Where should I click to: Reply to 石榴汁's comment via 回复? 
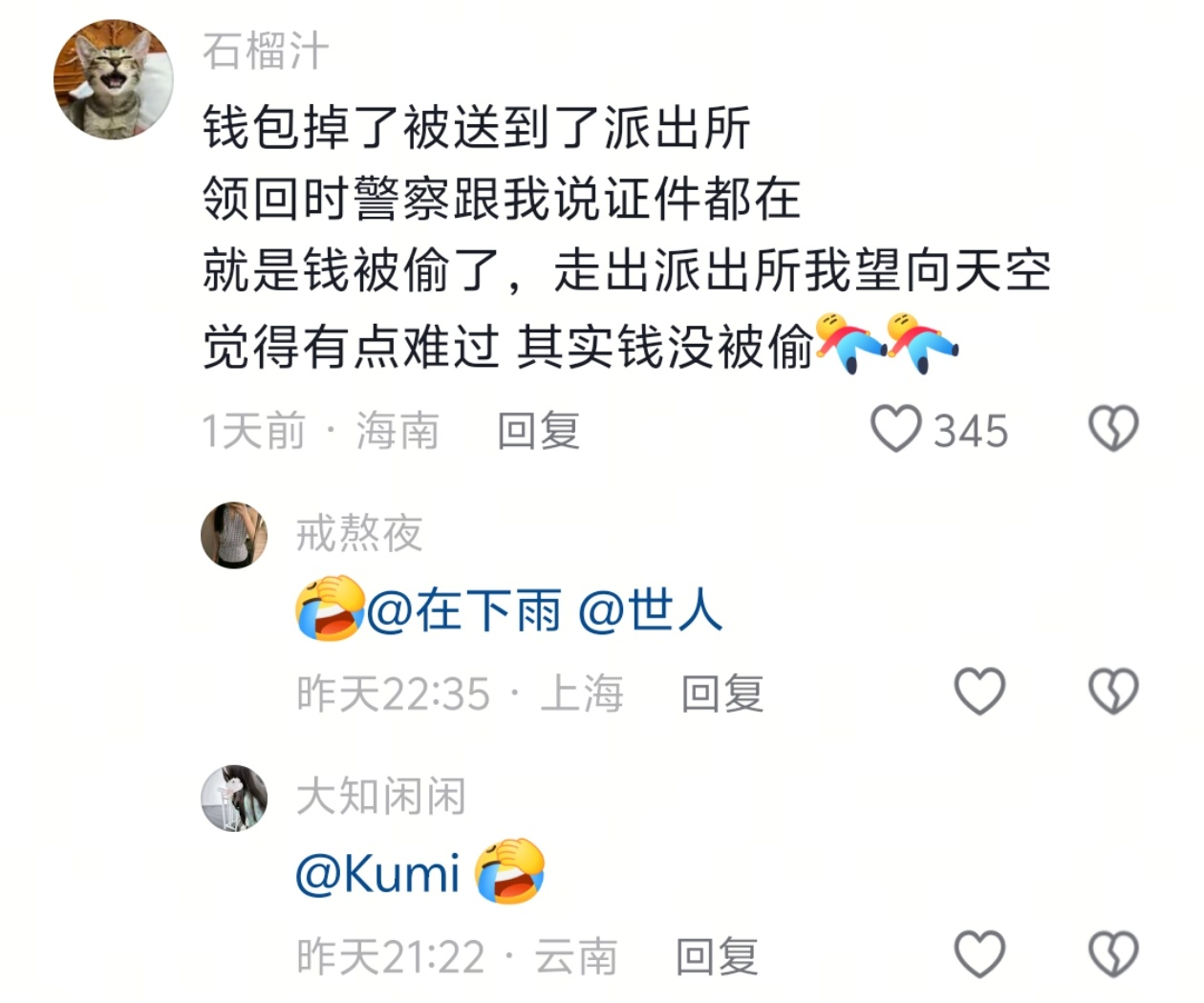539,431
